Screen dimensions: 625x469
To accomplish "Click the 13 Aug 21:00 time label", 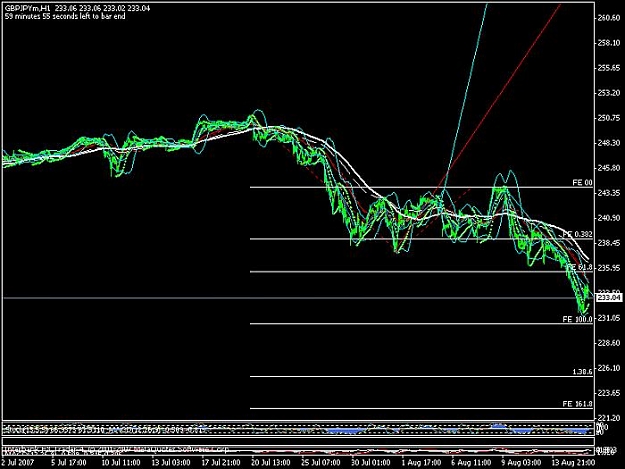I will 573,463.
